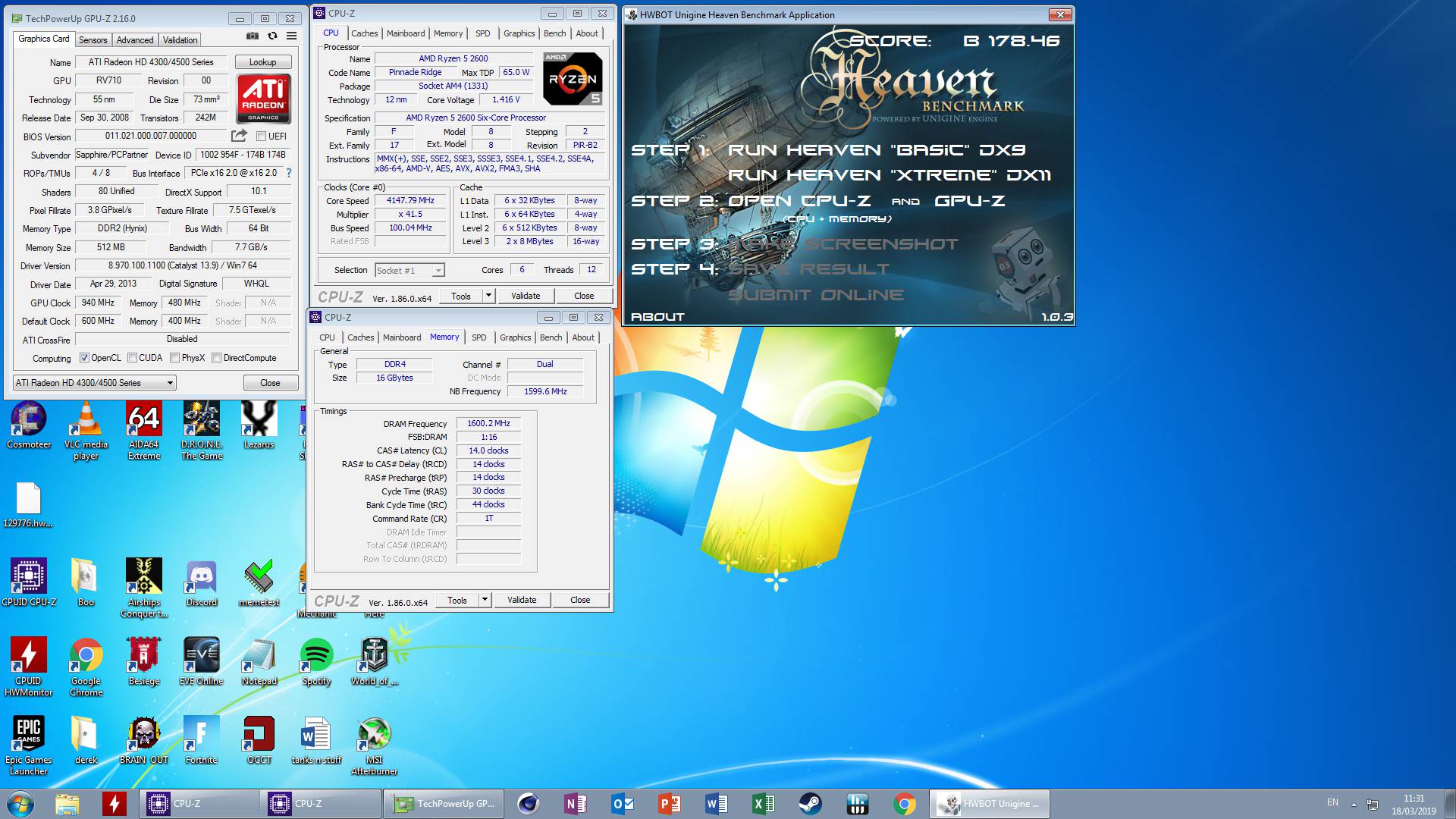Open Steam from the taskbar
Image resolution: width=1456 pixels, height=819 pixels.
click(810, 804)
